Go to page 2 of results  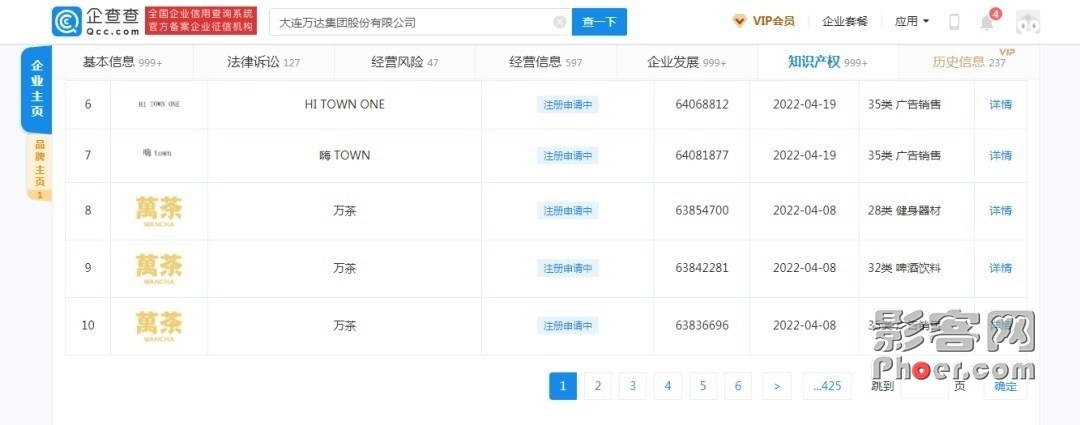tap(598, 386)
